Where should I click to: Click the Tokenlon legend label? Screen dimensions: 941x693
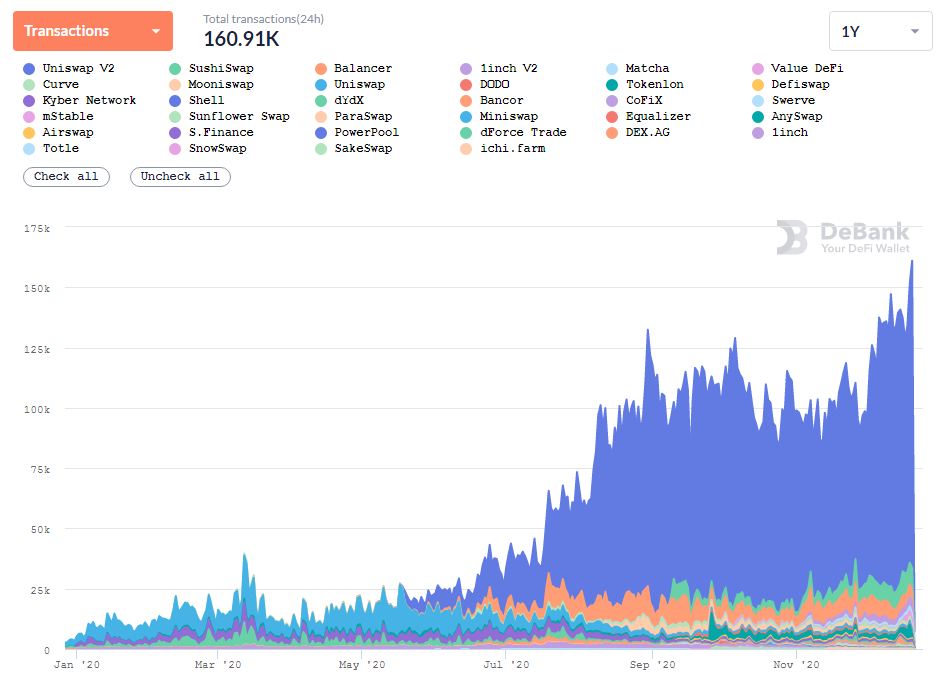click(x=655, y=85)
